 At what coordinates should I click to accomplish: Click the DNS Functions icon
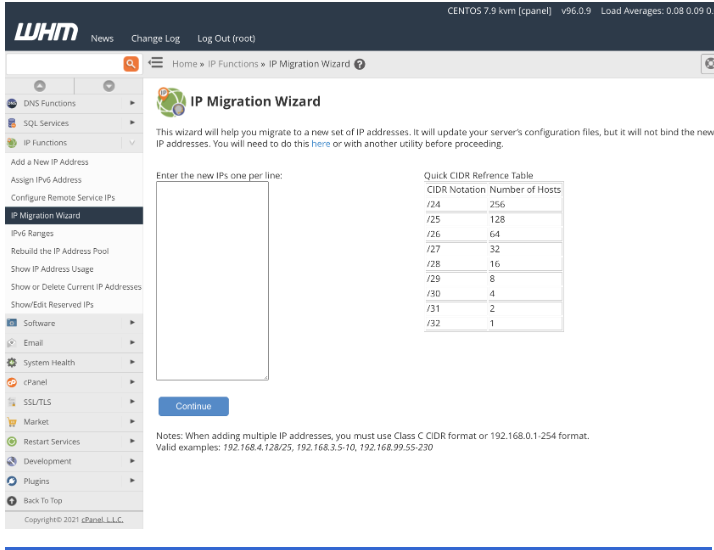click(x=12, y=103)
